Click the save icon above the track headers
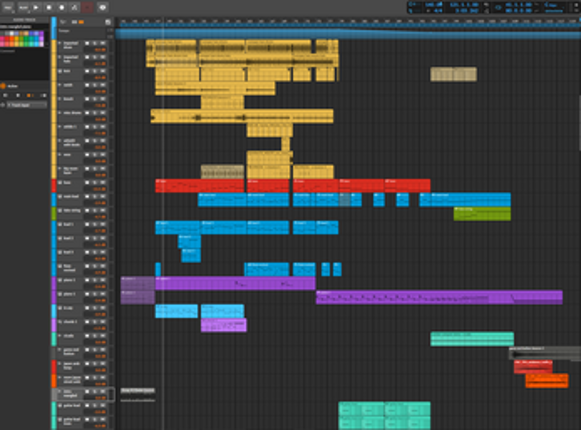 [108, 22]
